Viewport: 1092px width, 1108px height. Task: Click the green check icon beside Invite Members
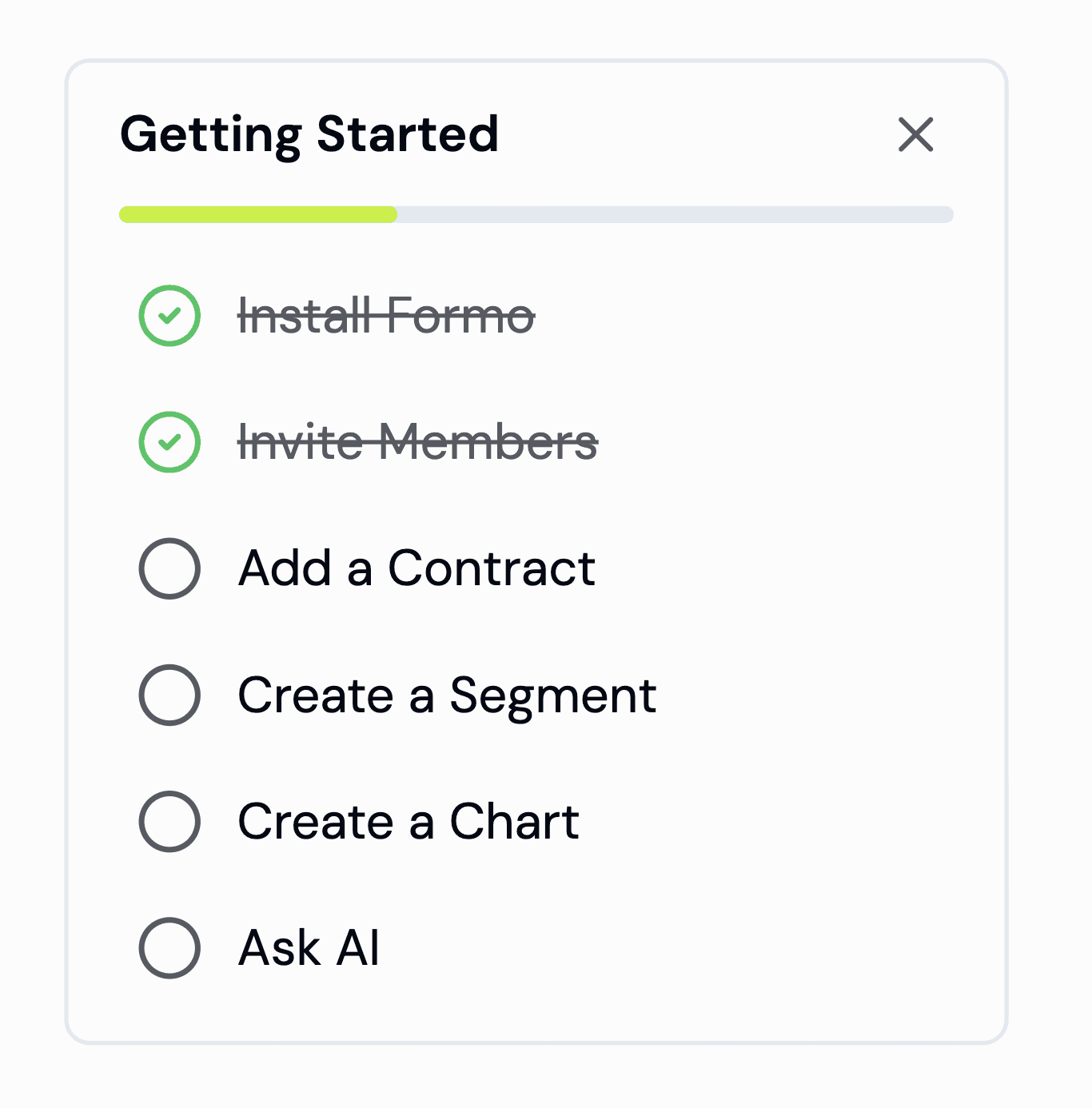tap(169, 442)
